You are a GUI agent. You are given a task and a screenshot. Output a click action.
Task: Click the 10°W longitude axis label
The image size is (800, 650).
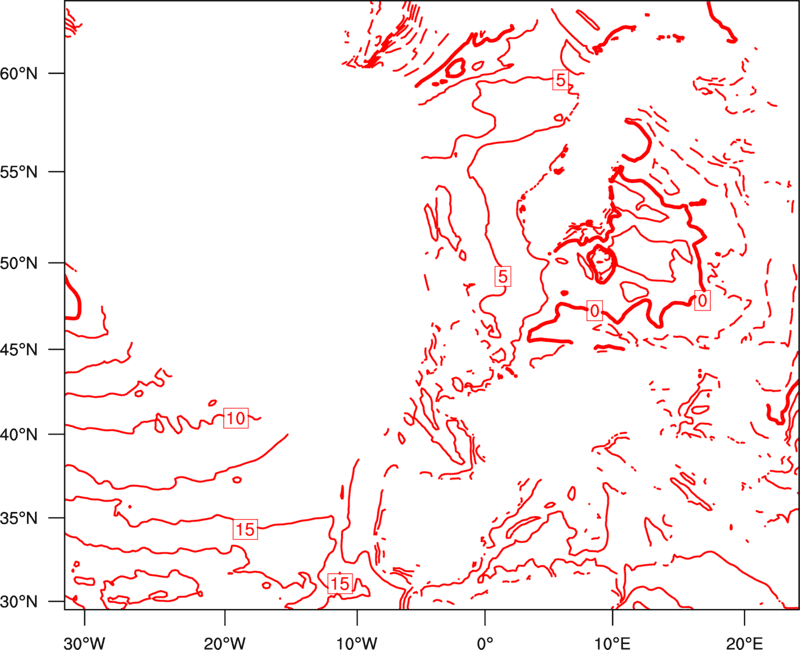coord(357,643)
